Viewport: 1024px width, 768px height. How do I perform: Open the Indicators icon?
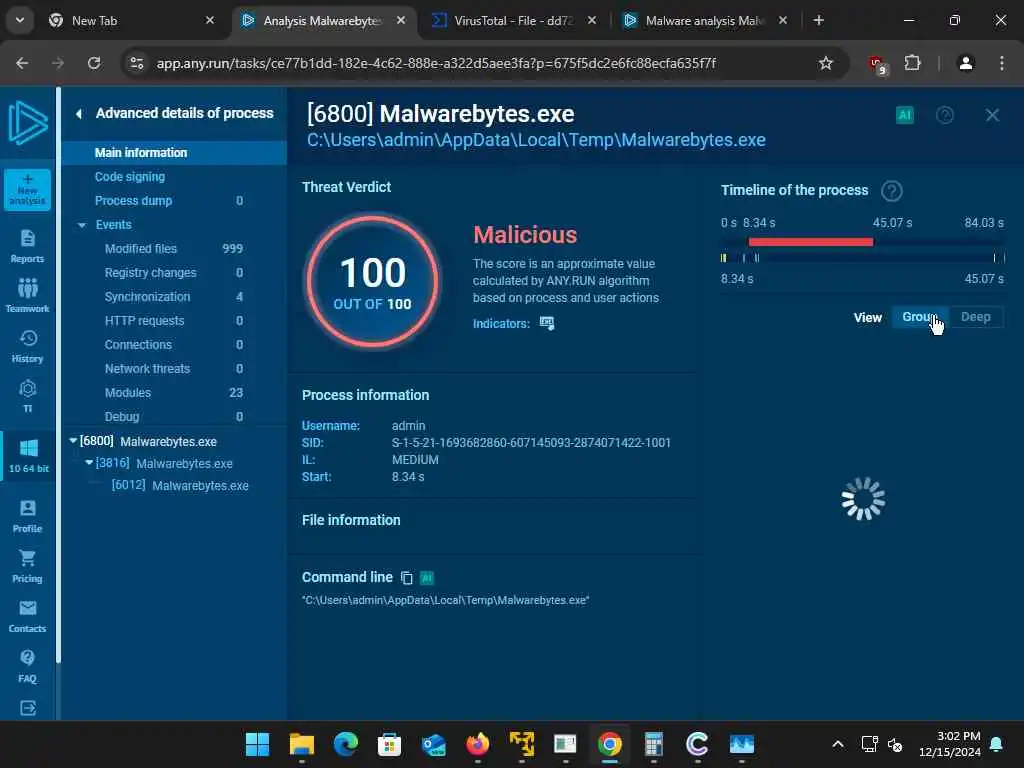(547, 323)
